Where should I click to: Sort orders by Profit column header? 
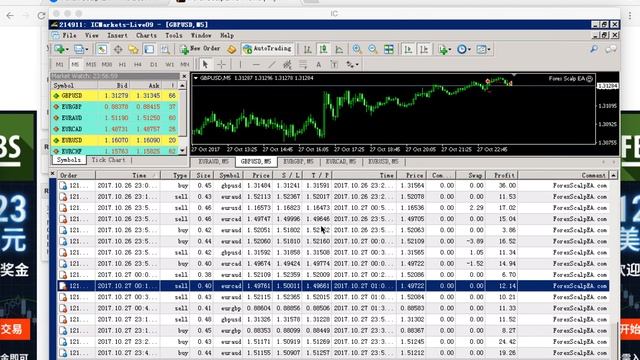[x=502, y=175]
